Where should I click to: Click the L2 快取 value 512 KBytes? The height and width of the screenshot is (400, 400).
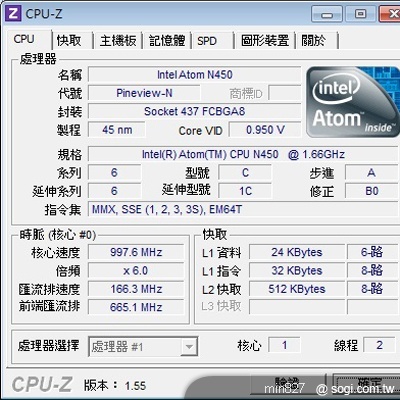[x=297, y=289]
